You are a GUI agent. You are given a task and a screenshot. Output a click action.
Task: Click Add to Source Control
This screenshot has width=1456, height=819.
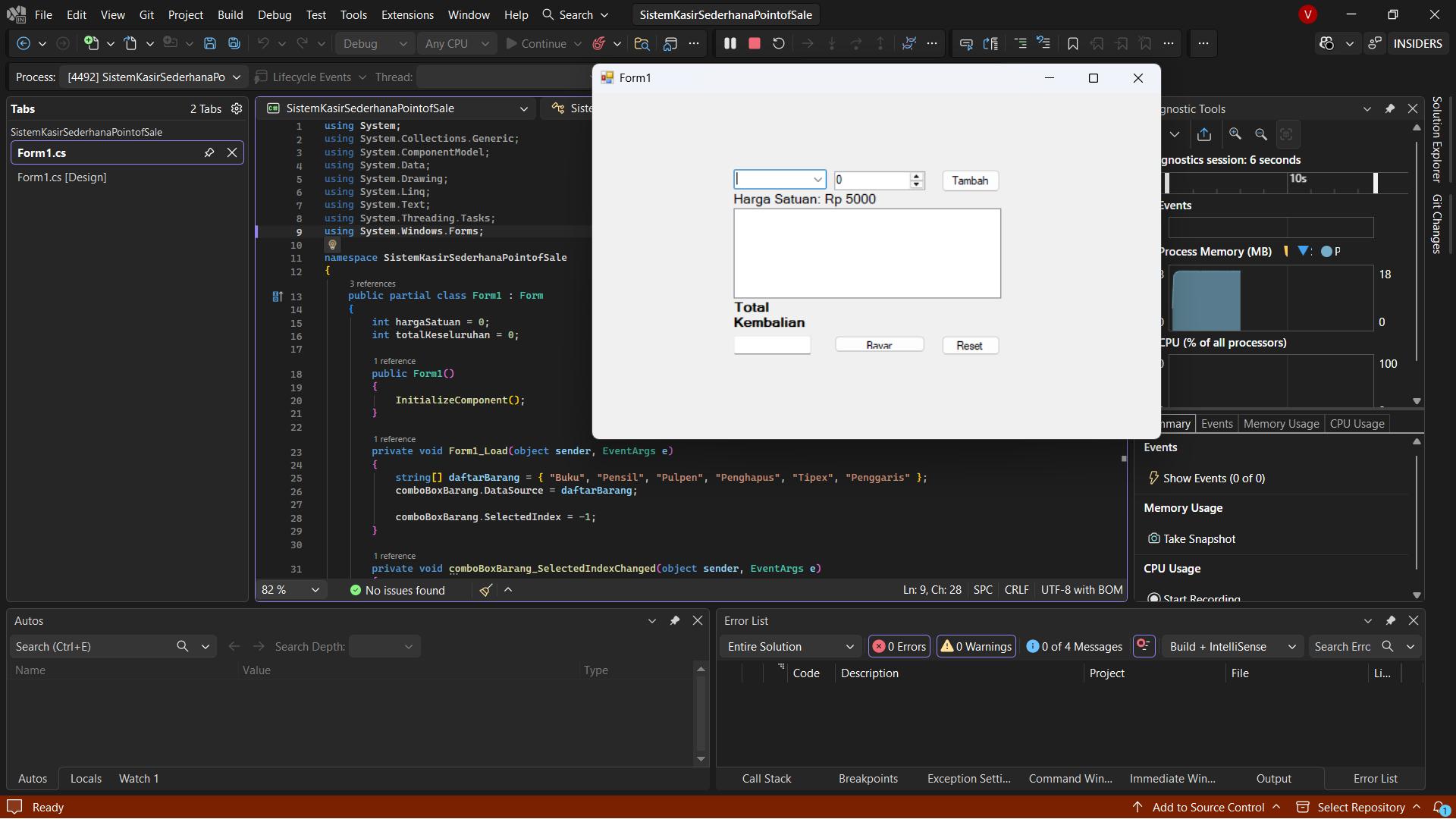pyautogui.click(x=1207, y=808)
